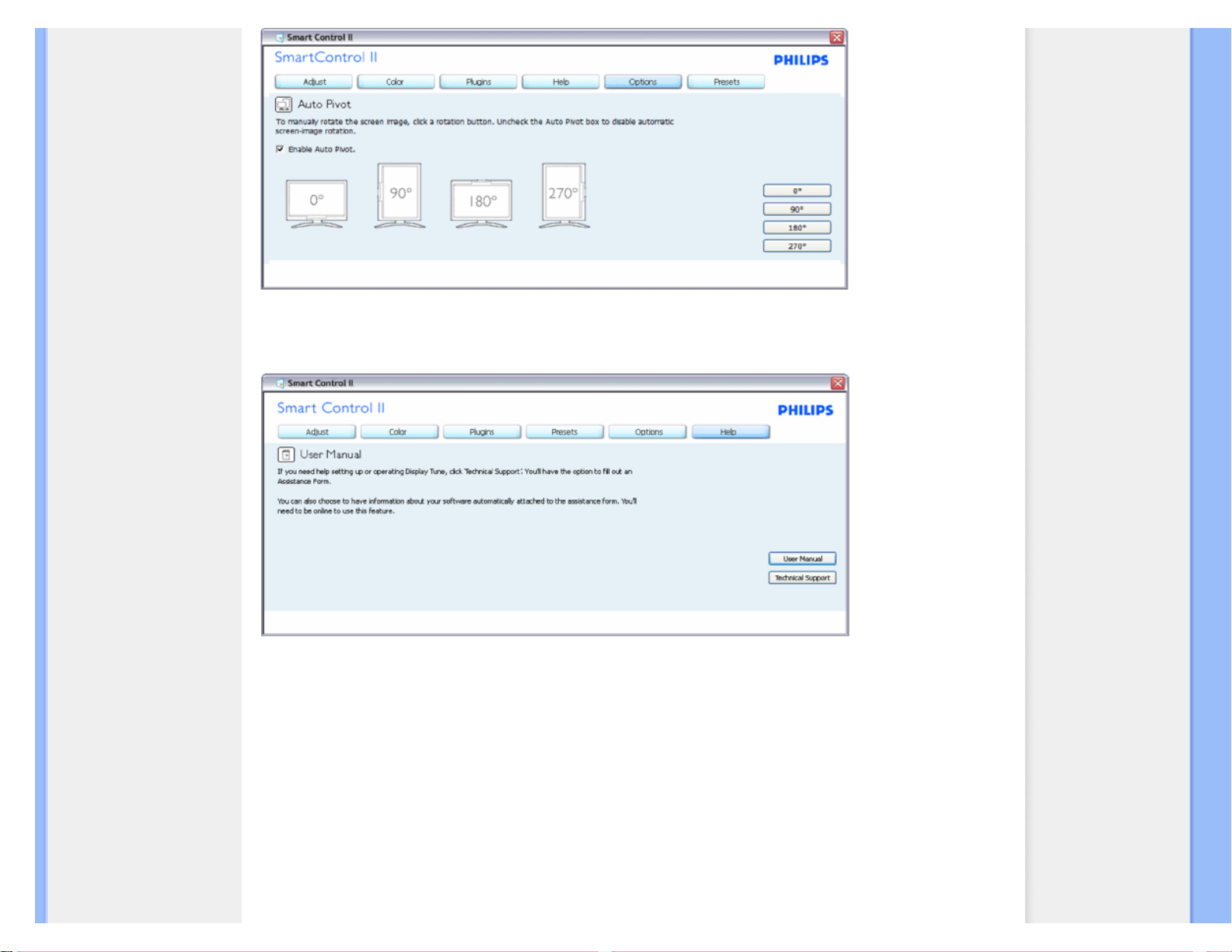Open Plugins tab in the upper window
The image size is (1232, 952).
478,82
